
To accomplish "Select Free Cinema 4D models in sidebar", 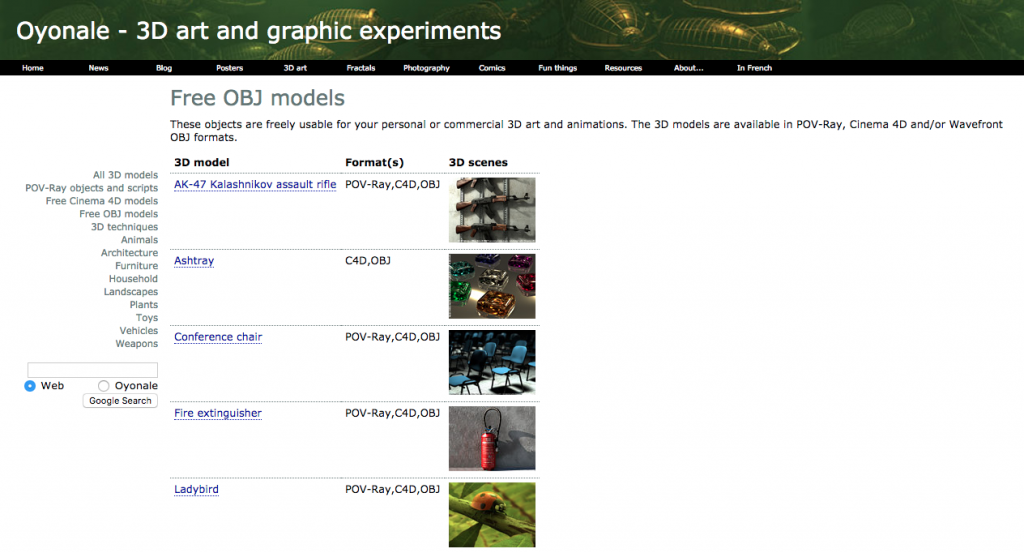I will [101, 201].
